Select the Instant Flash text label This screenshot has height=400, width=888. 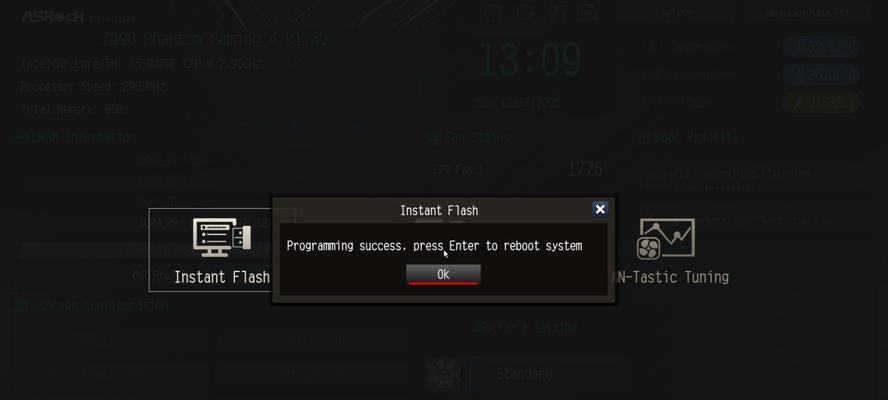pos(222,277)
